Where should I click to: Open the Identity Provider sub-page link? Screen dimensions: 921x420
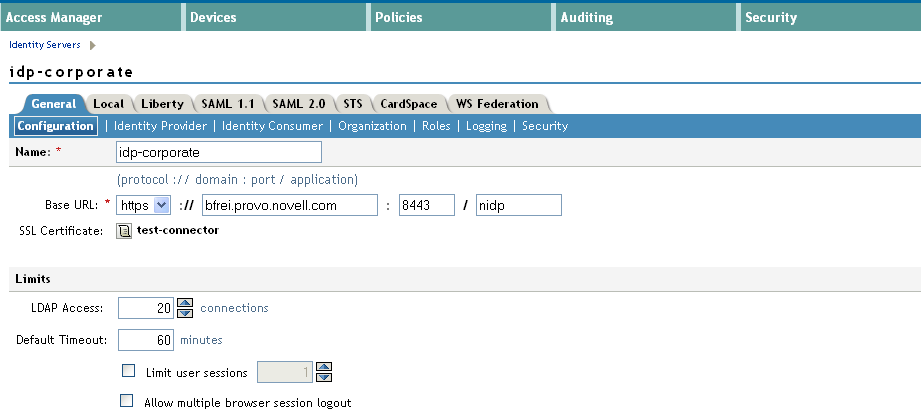160,126
